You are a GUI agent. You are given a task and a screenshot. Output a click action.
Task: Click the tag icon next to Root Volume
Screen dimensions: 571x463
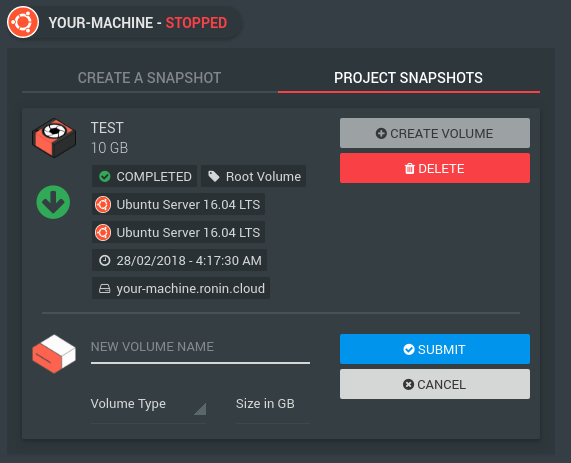pyautogui.click(x=214, y=177)
